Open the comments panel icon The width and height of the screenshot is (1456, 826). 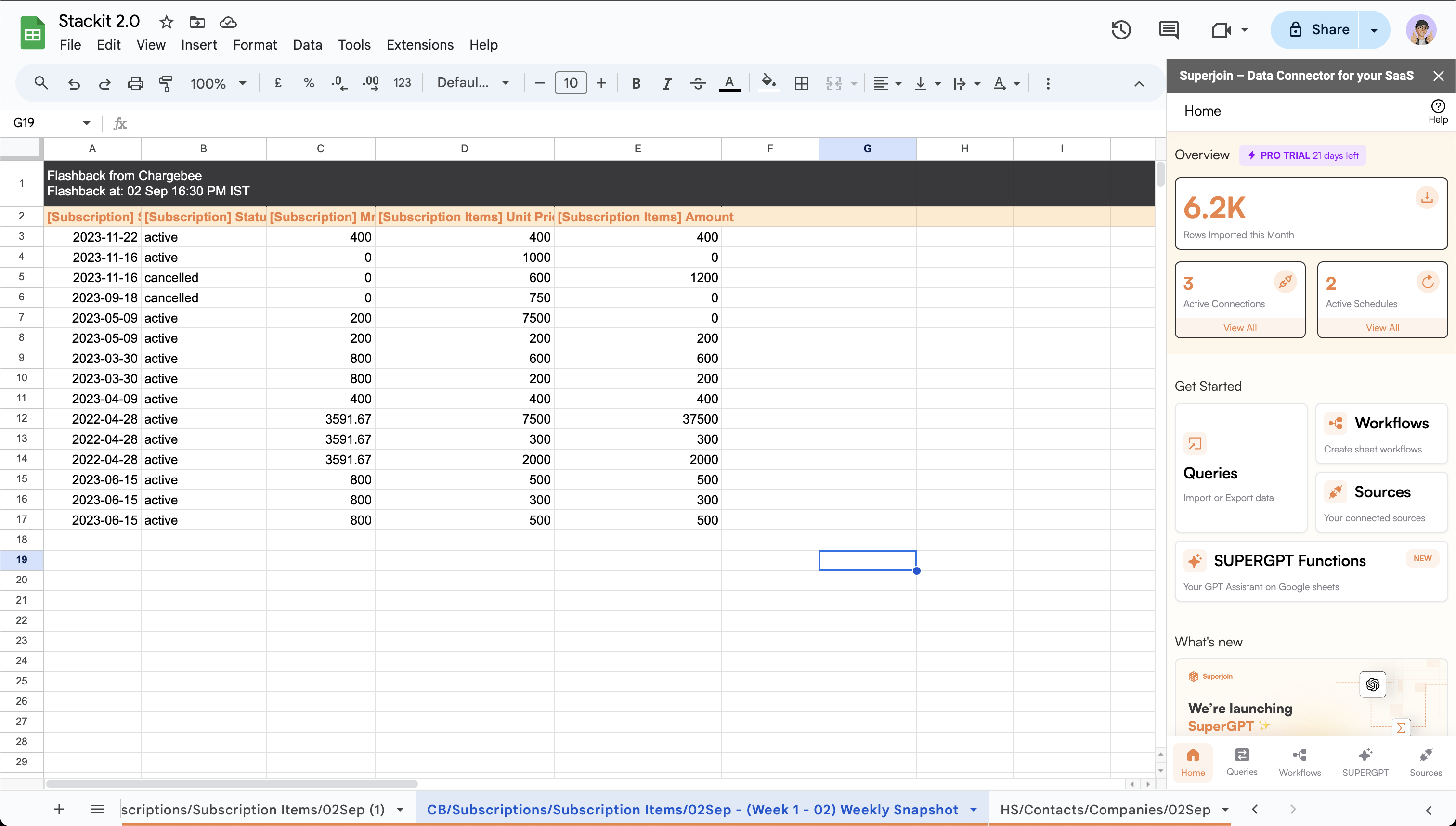(x=1169, y=29)
